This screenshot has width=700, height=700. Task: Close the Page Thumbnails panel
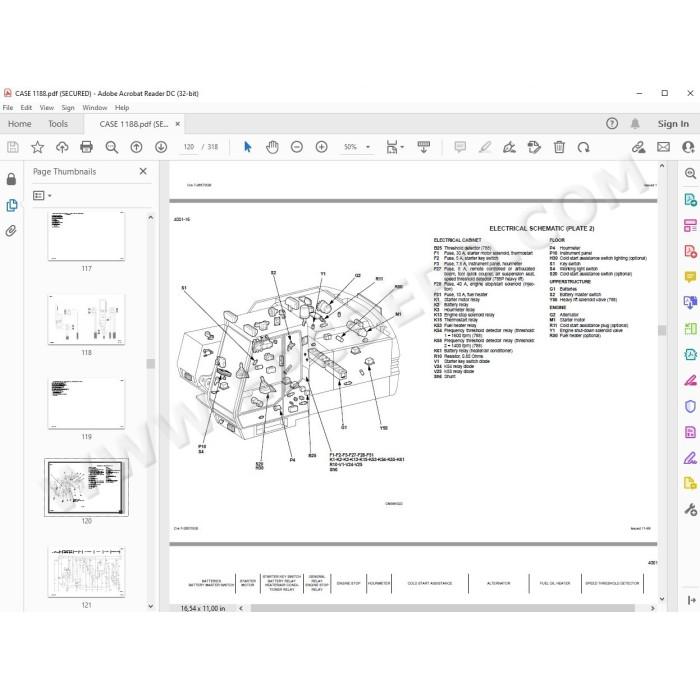click(143, 171)
